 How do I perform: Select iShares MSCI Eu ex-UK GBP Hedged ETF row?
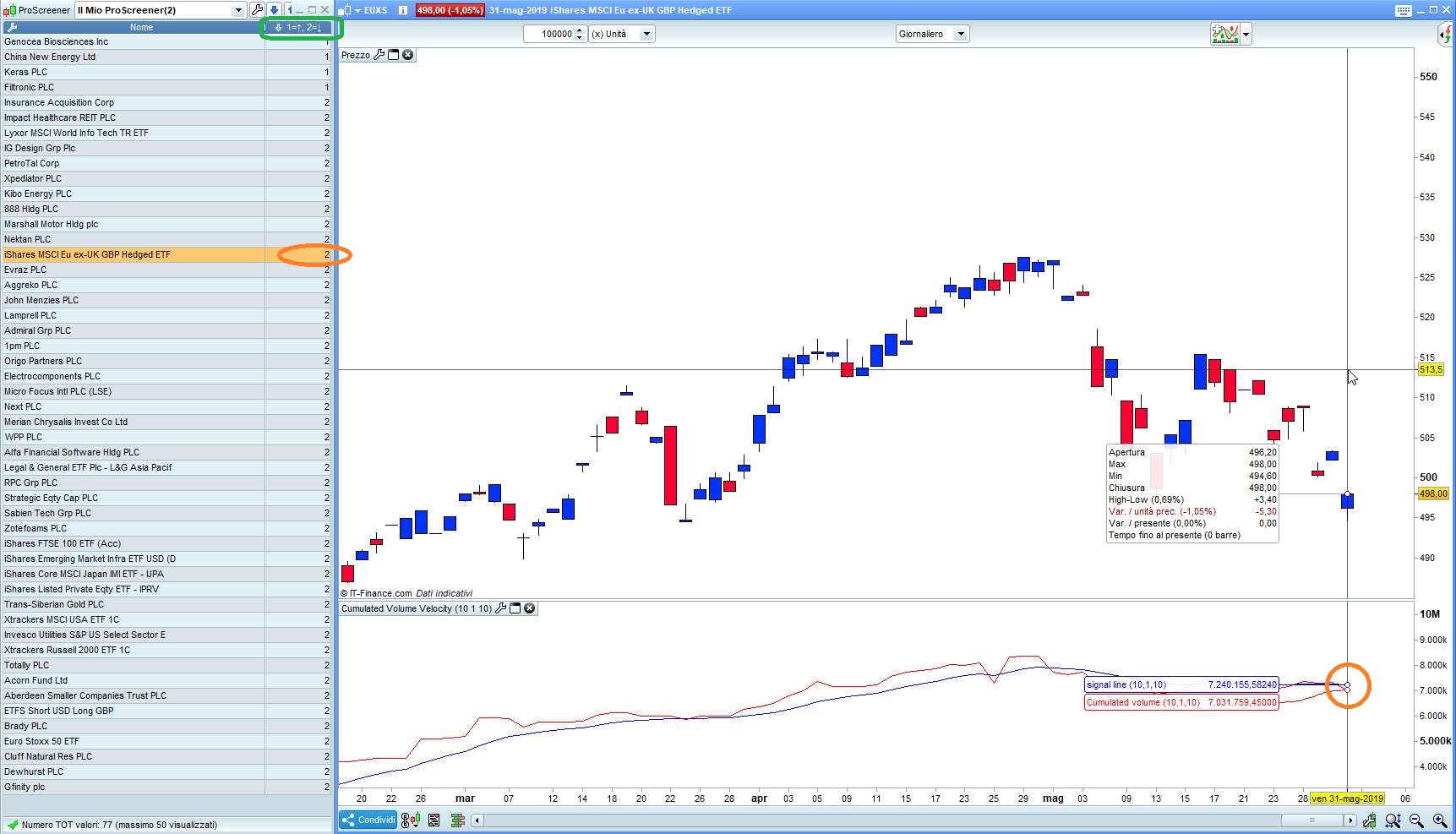coord(166,254)
